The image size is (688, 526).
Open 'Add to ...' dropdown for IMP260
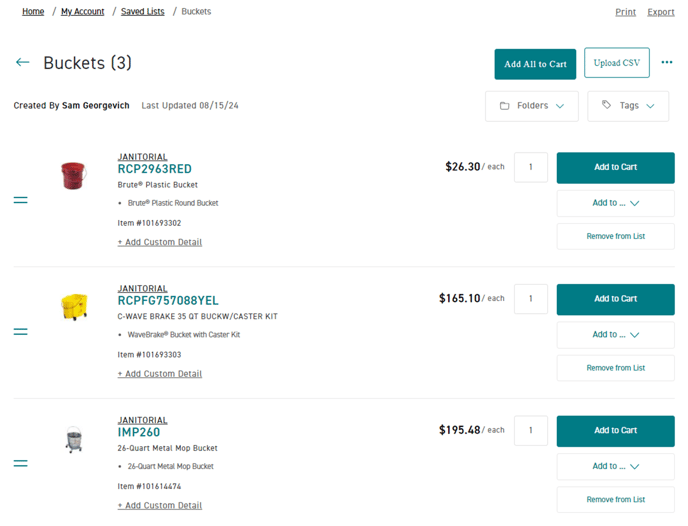pyautogui.click(x=615, y=466)
